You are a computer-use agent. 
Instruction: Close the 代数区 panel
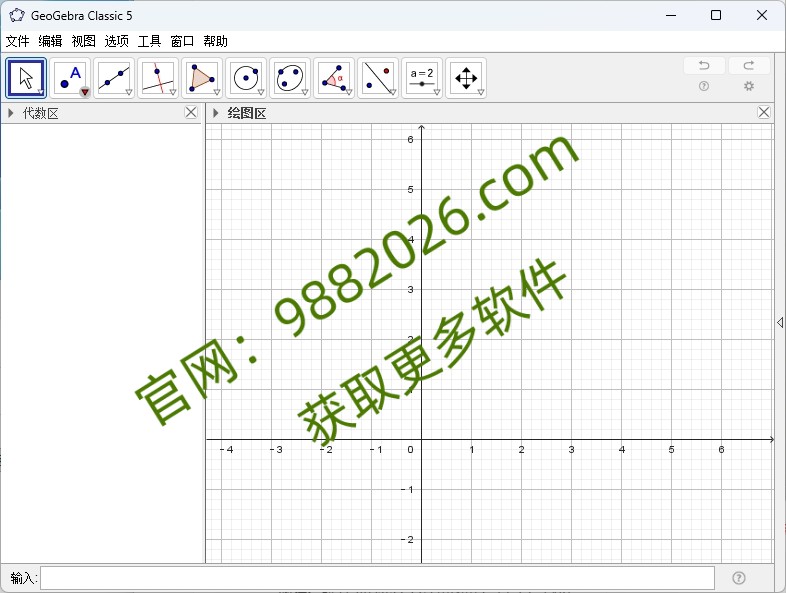[191, 112]
